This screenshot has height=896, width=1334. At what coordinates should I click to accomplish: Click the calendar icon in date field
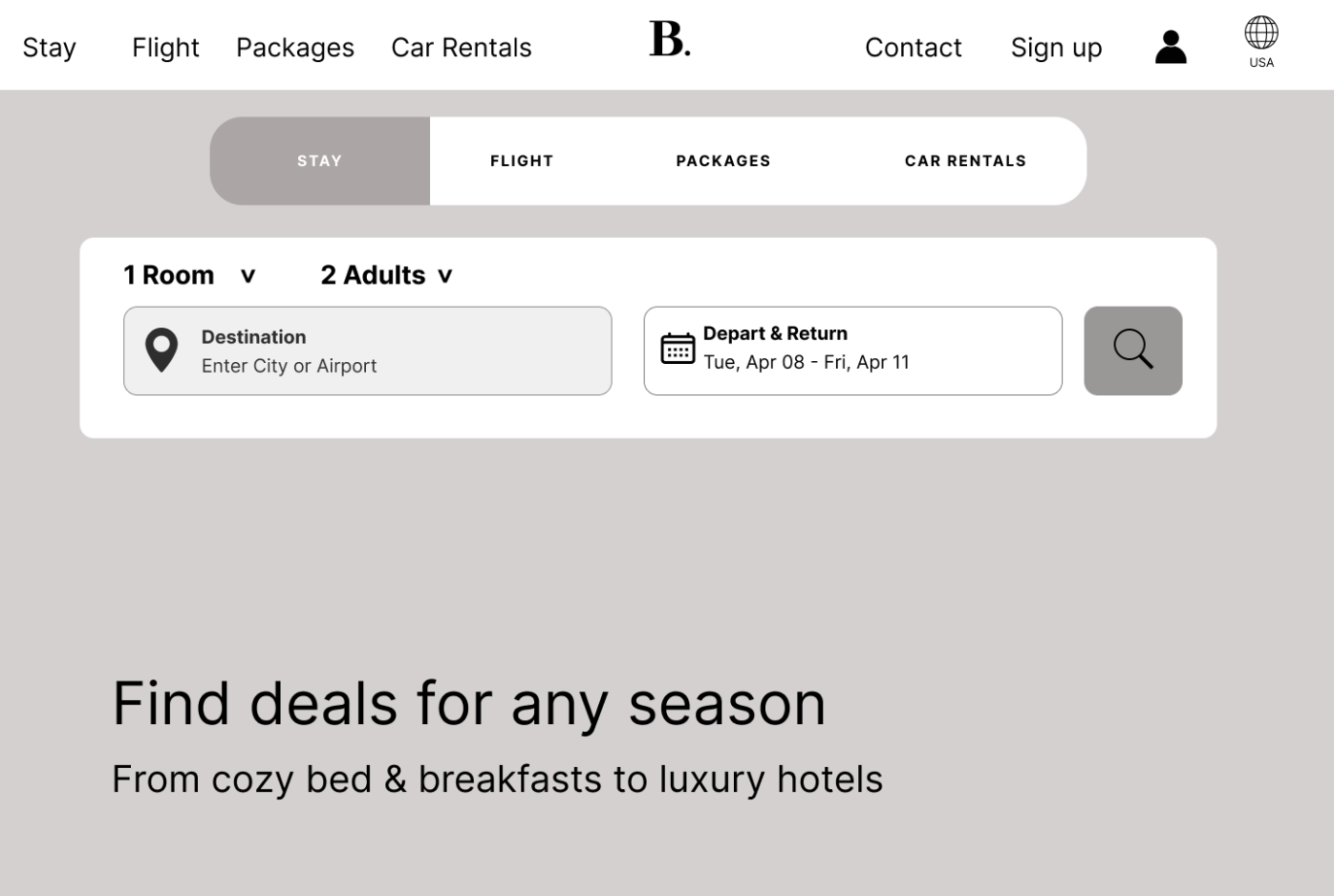[x=678, y=349]
